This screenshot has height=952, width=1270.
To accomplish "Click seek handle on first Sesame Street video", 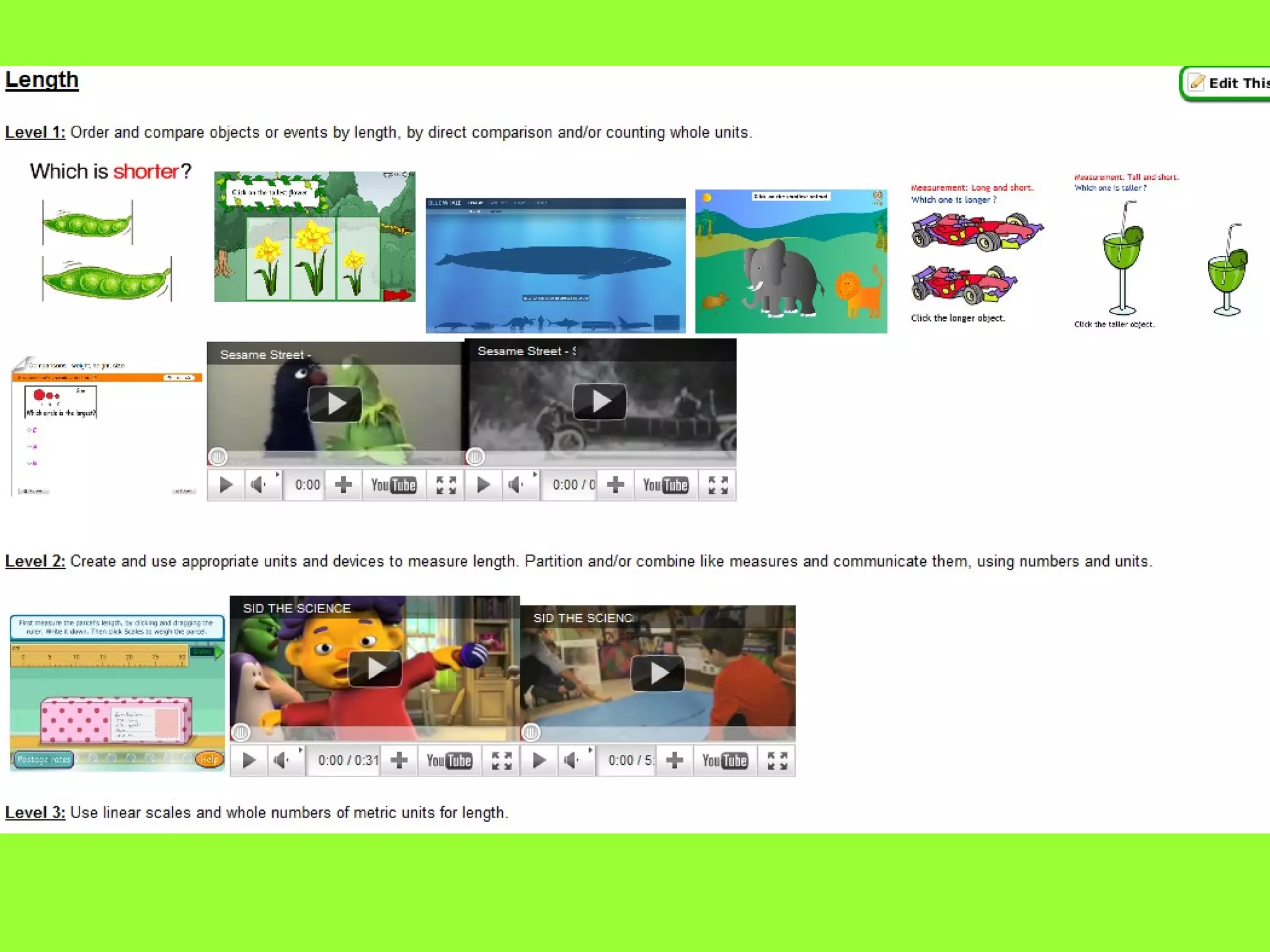I will 218,457.
